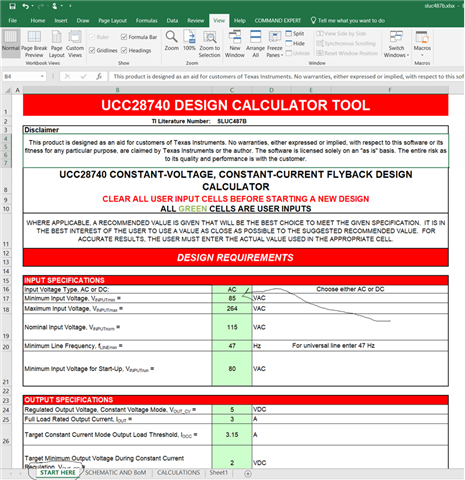Switch to Page Break Preview
The width and height of the screenshot is (465, 480).
click(x=34, y=44)
